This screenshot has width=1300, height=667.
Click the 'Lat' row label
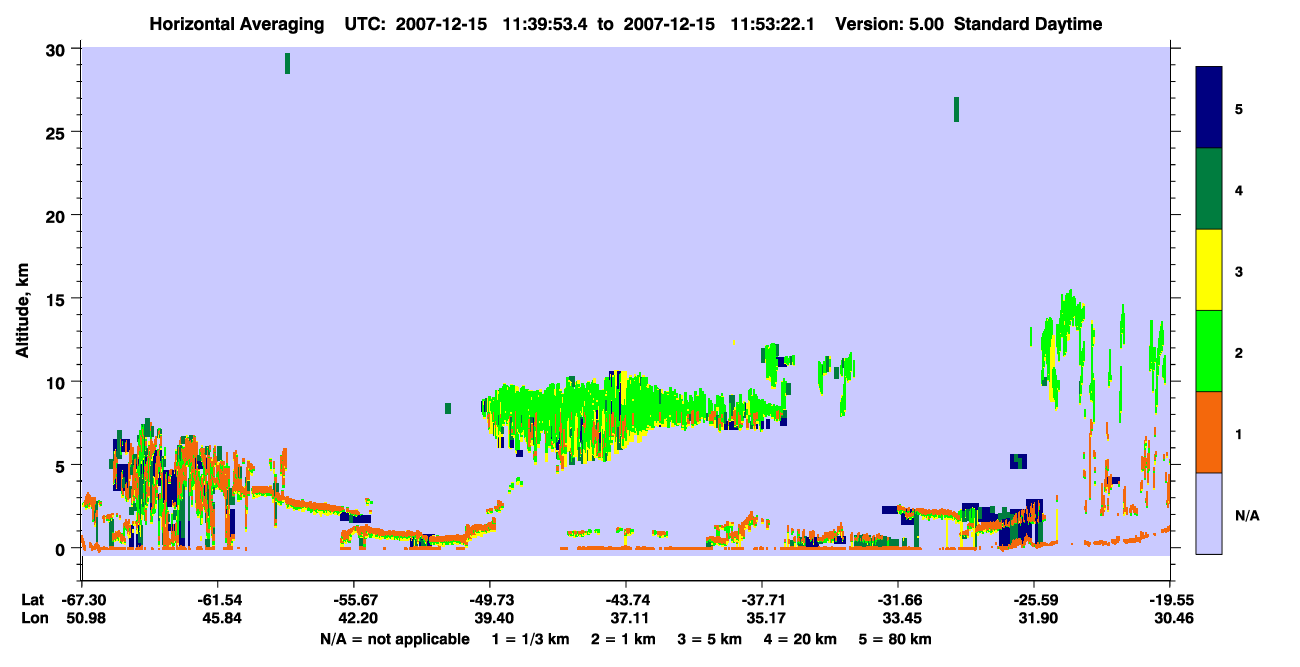[x=32, y=600]
